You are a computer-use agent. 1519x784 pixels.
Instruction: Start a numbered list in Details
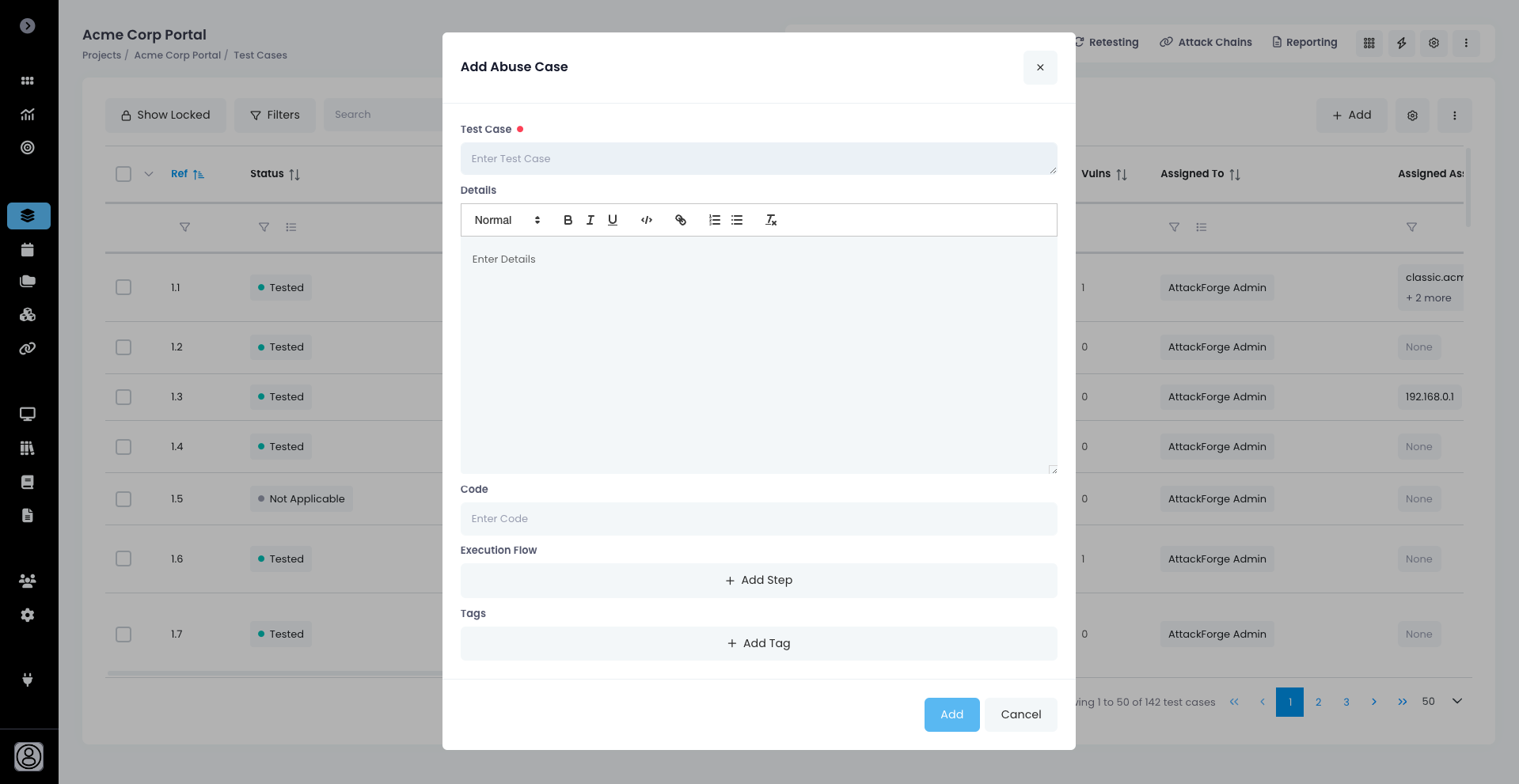click(714, 220)
